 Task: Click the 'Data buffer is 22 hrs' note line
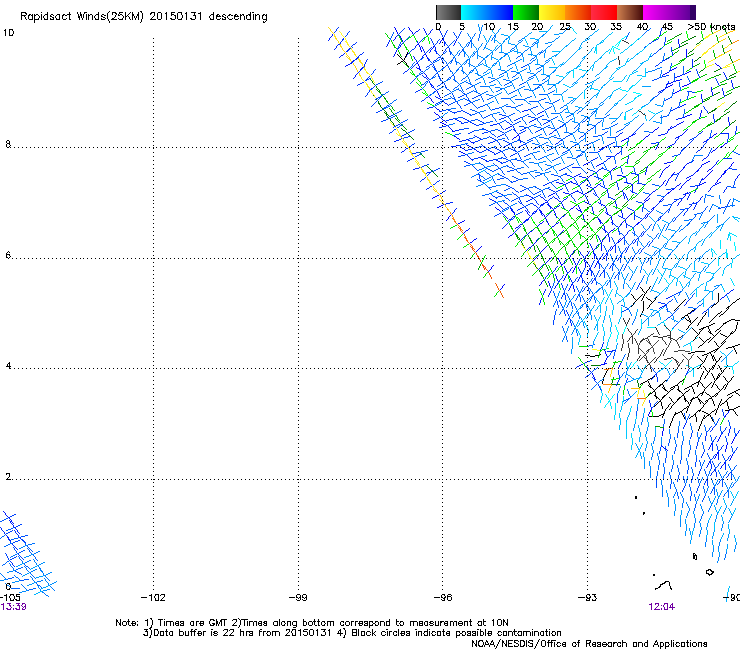click(x=352, y=633)
